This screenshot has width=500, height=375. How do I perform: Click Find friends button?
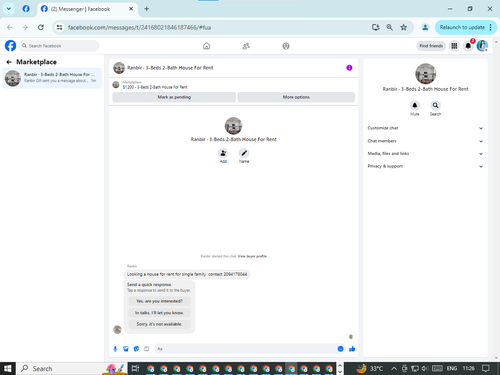(431, 46)
